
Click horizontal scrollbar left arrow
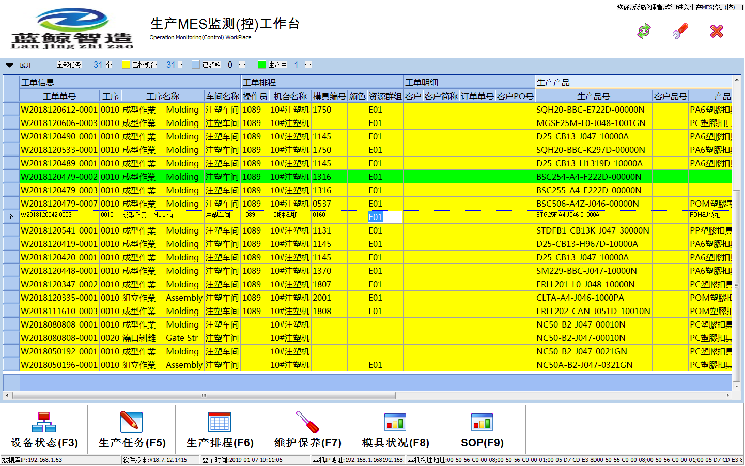pyautogui.click(x=7, y=395)
